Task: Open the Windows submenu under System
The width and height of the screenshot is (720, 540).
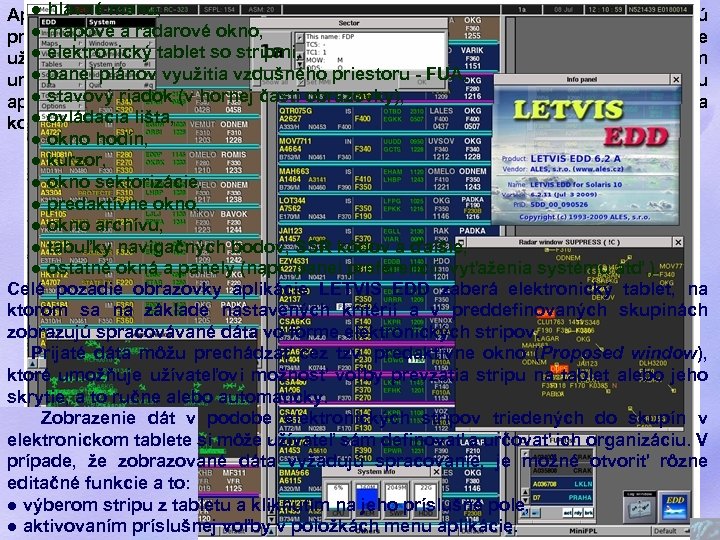Action: (x=120, y=43)
